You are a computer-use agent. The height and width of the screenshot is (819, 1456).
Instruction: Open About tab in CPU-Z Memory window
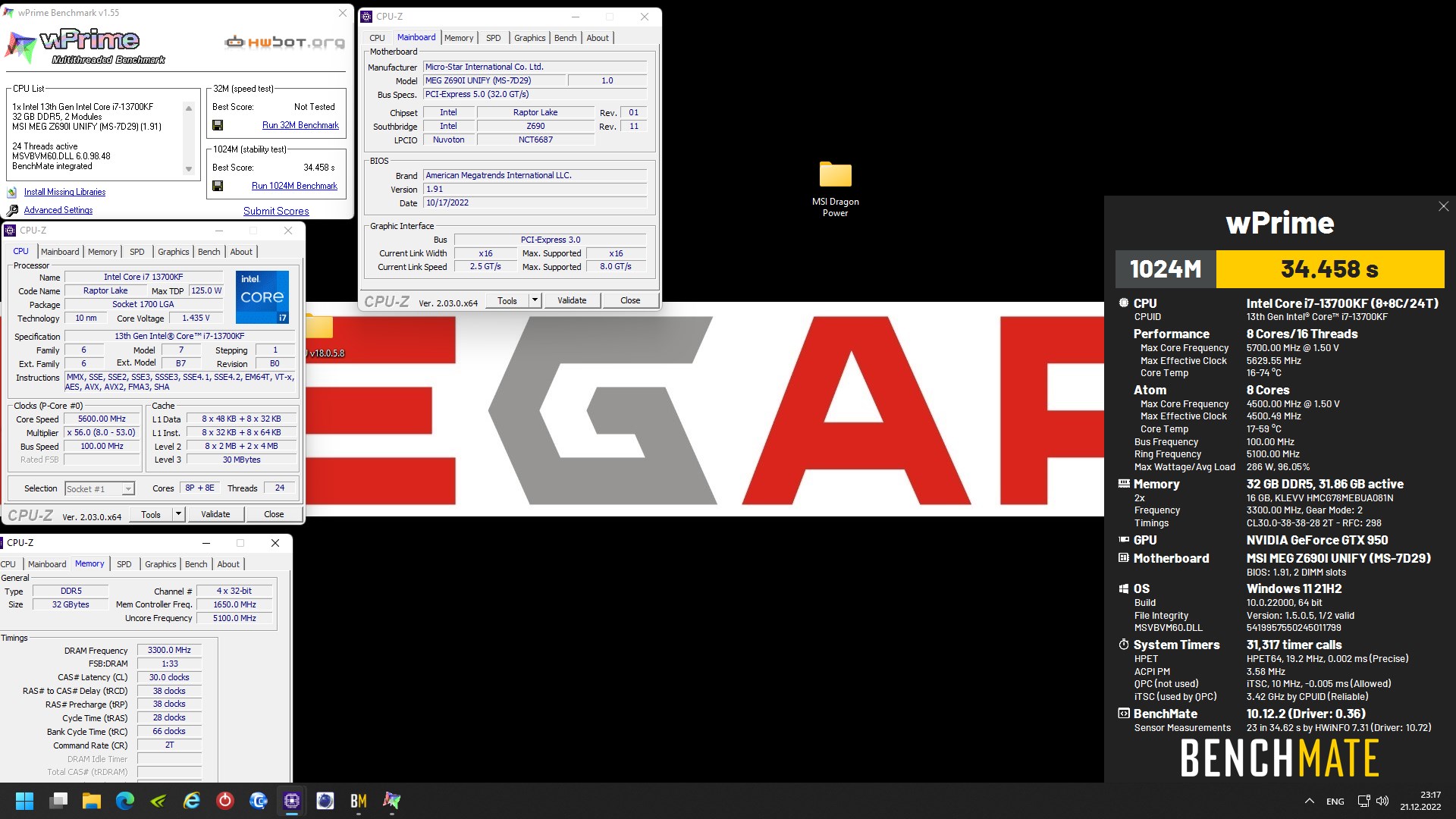[x=228, y=564]
